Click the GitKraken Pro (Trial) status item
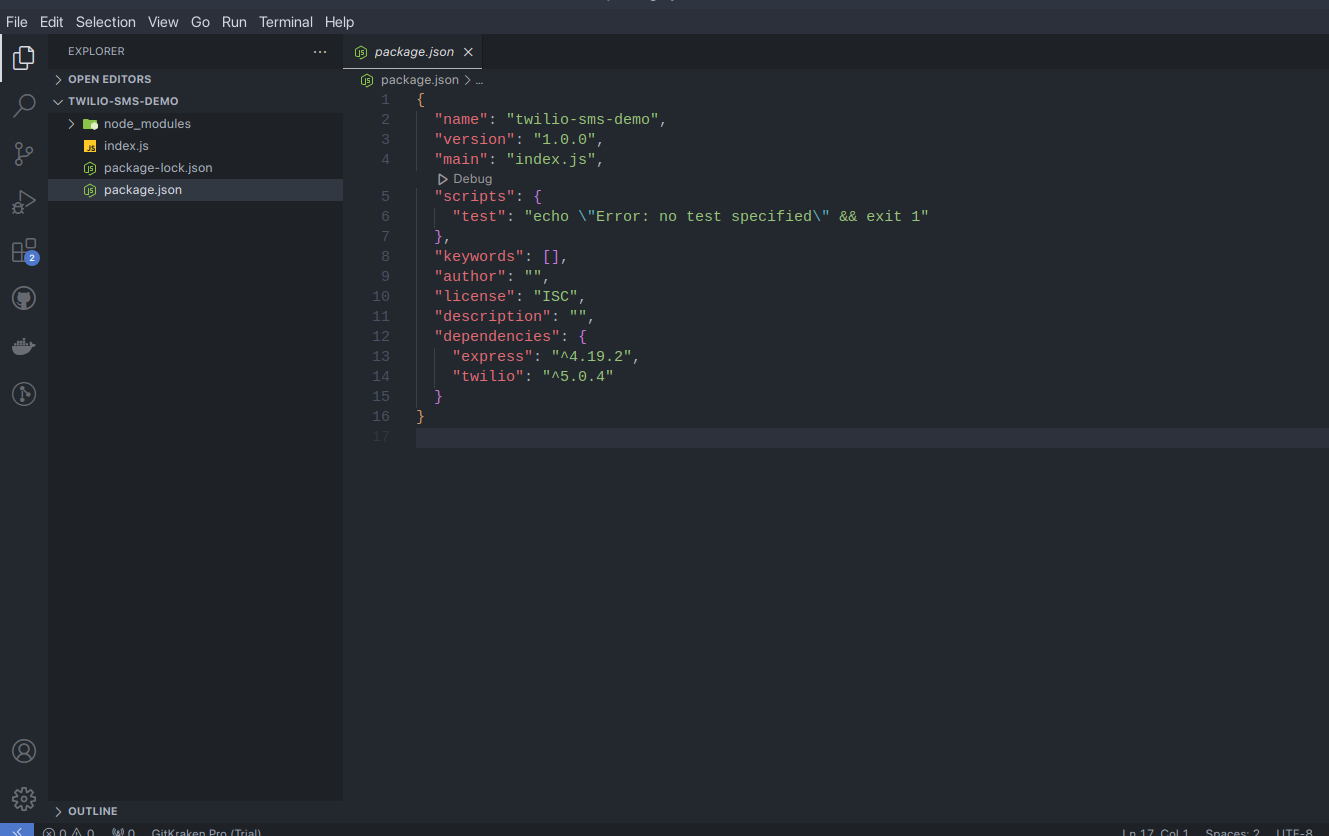This screenshot has width=1329, height=836. click(x=206, y=832)
